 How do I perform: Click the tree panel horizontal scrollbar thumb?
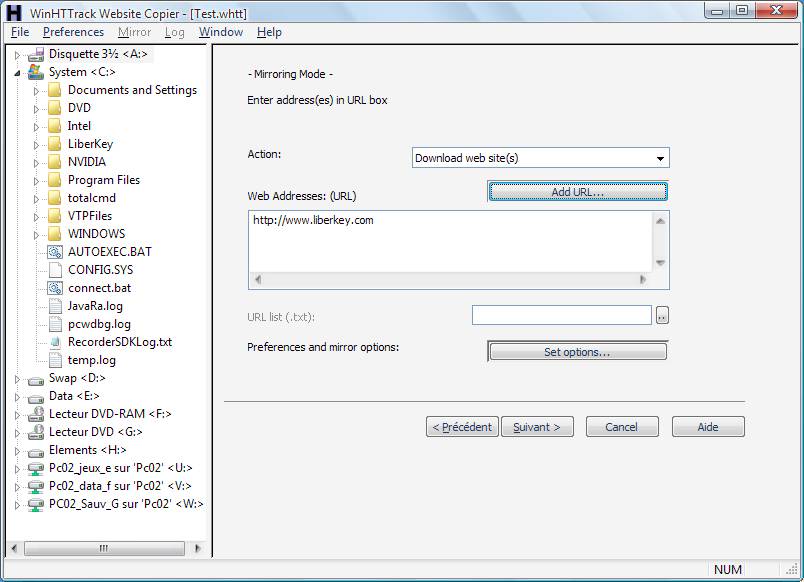coord(104,548)
